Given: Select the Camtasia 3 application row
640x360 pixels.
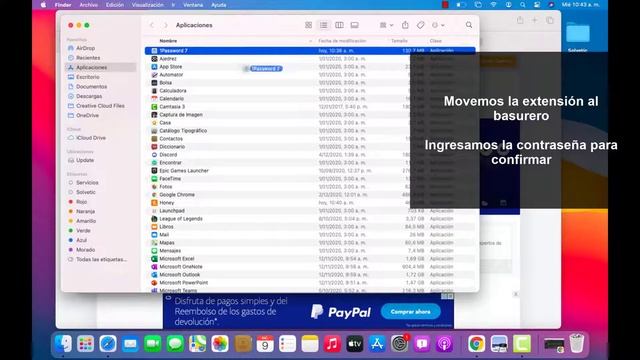Looking at the screenshot, I should point(310,107).
